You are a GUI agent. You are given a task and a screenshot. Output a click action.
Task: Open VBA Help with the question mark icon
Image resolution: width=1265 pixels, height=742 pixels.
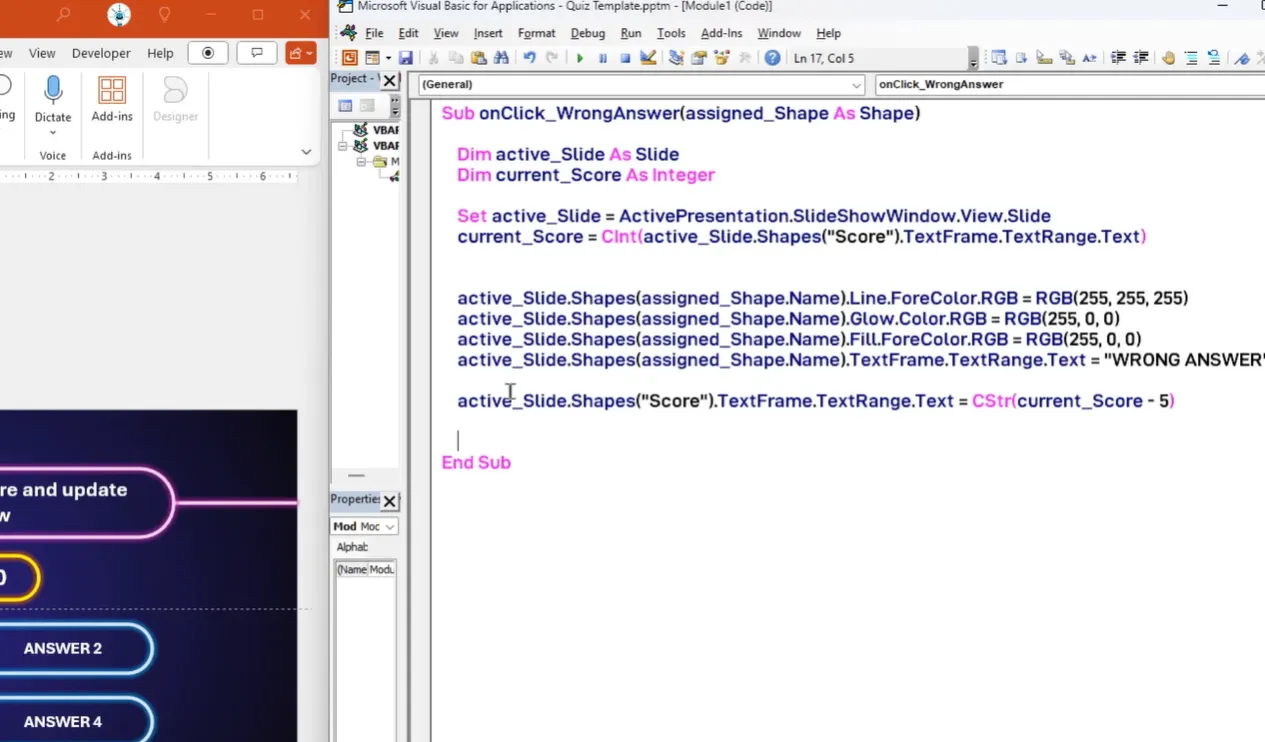[772, 58]
